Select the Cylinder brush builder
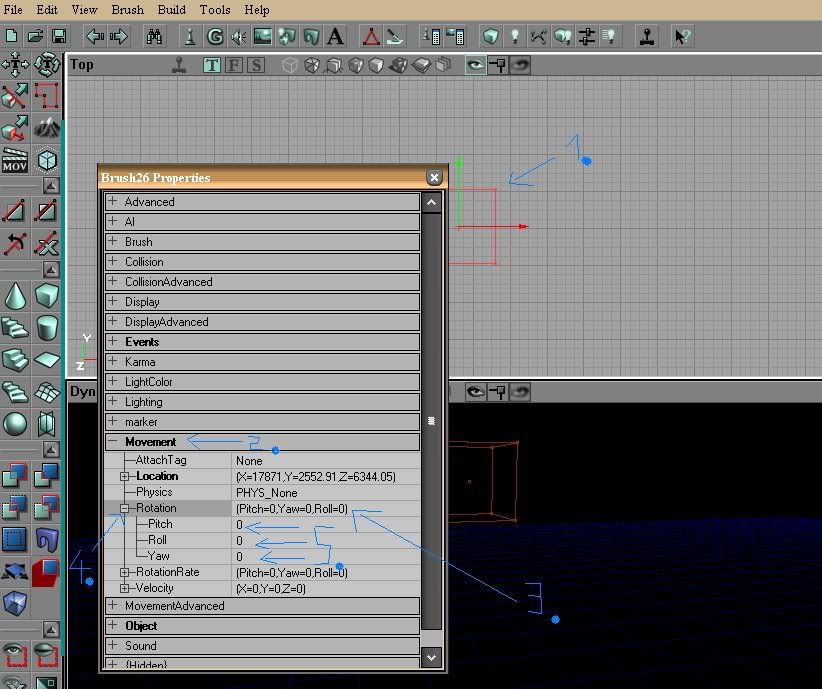This screenshot has height=689, width=822. tap(47, 328)
